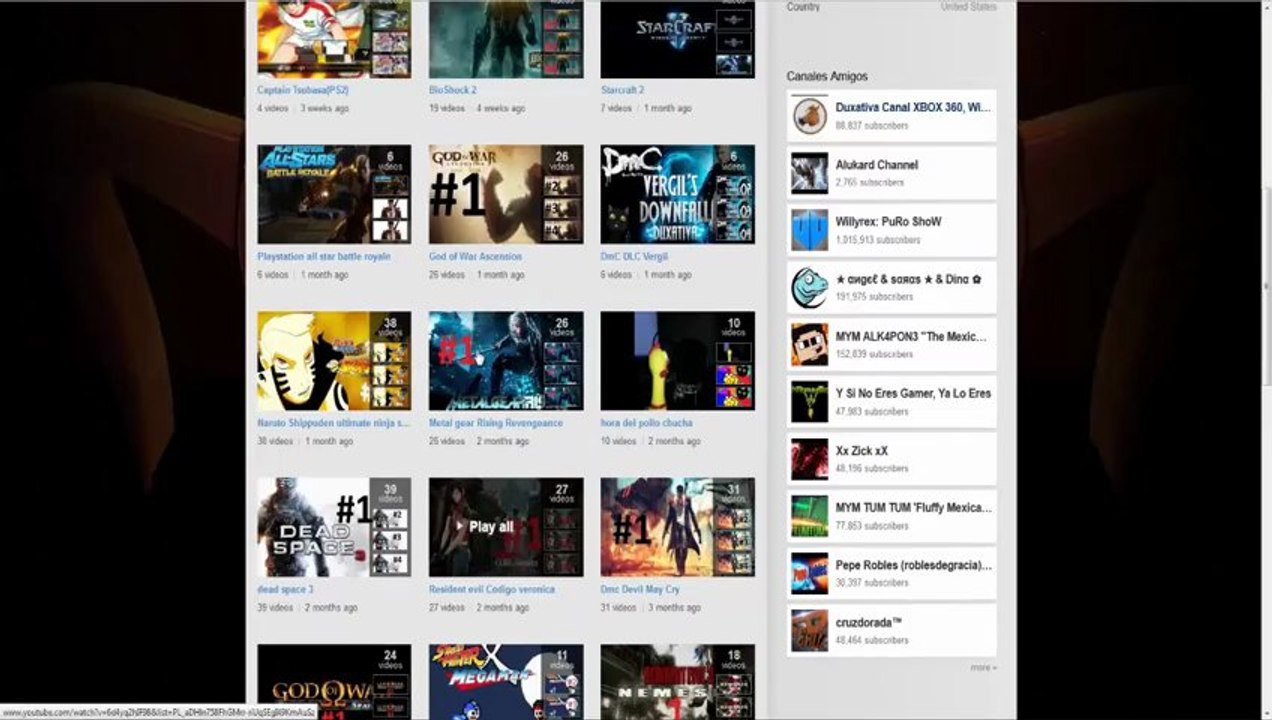Open Xx Zick xX name link
This screenshot has height=720, width=1272.
click(862, 451)
